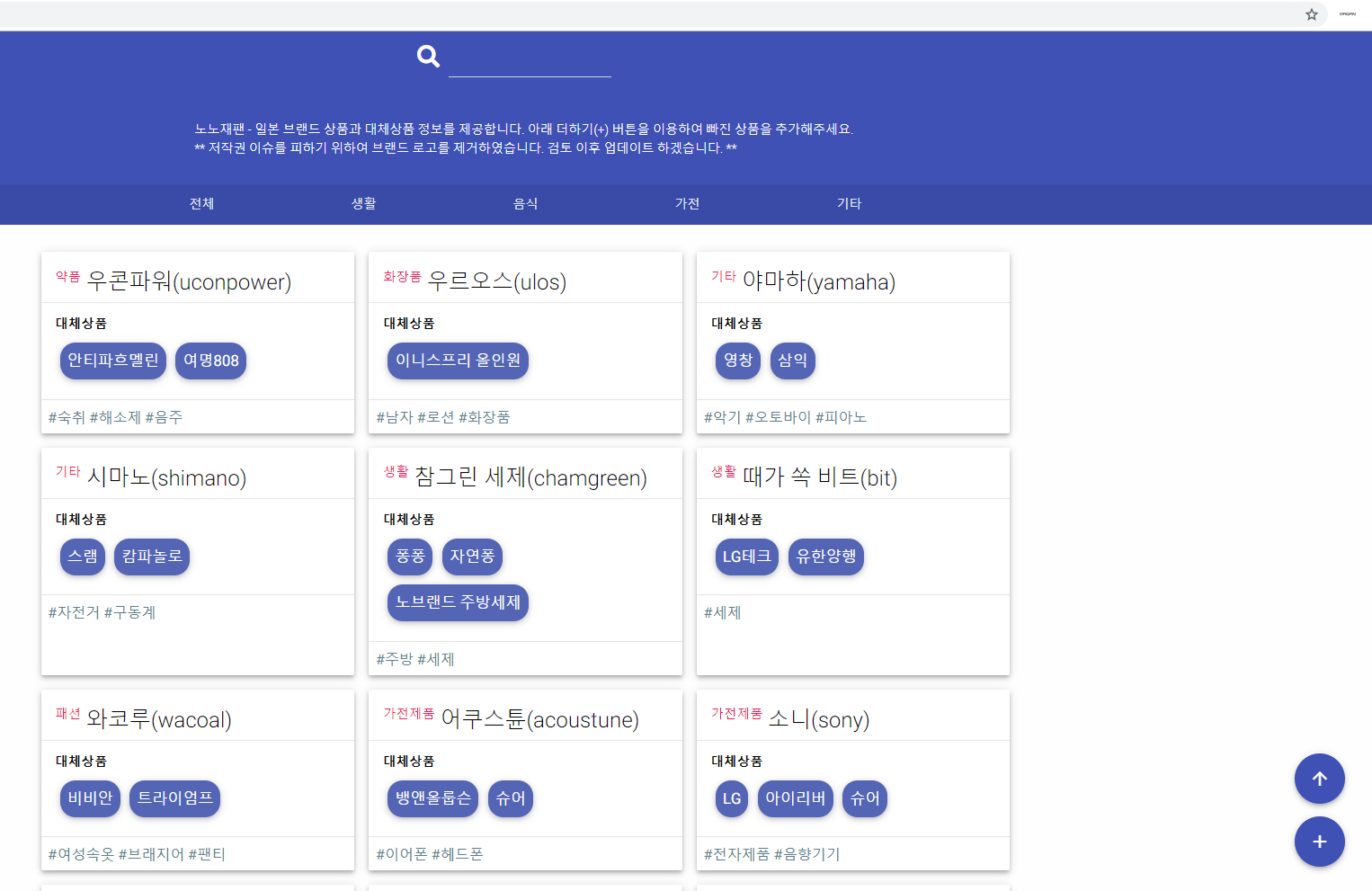Click the 유한양행 chip
The height and width of the screenshot is (891, 1372).
(x=826, y=557)
